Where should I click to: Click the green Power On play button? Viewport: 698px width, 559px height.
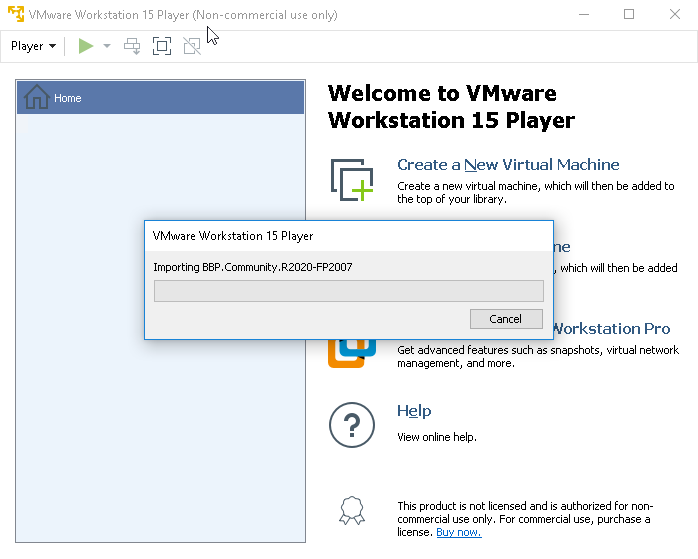pos(85,46)
